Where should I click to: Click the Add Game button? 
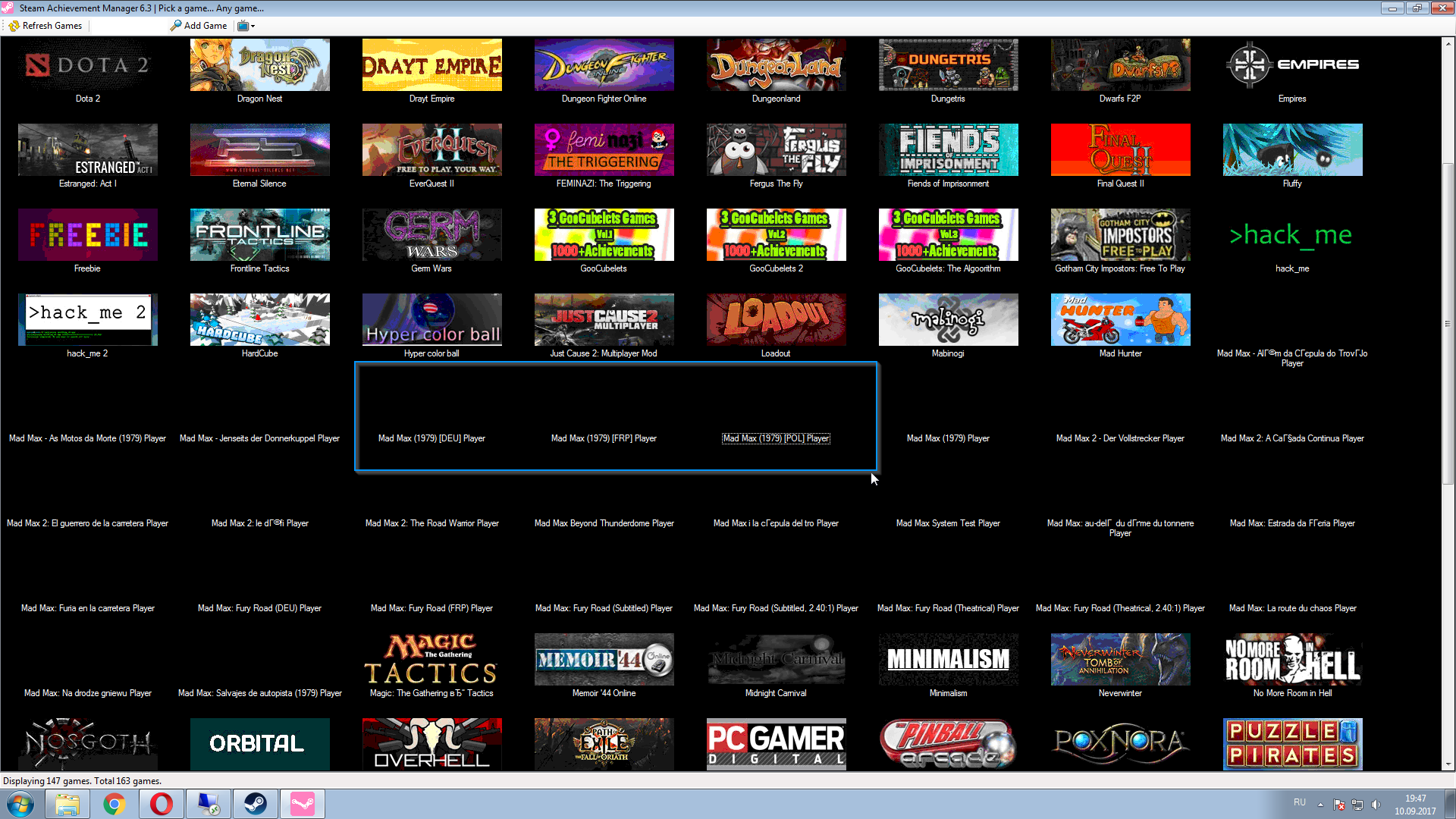pos(198,25)
